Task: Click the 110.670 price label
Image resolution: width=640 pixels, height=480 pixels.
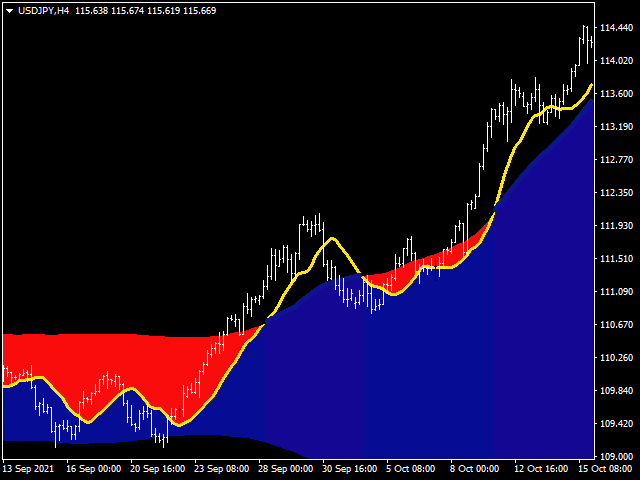Action: (616, 325)
